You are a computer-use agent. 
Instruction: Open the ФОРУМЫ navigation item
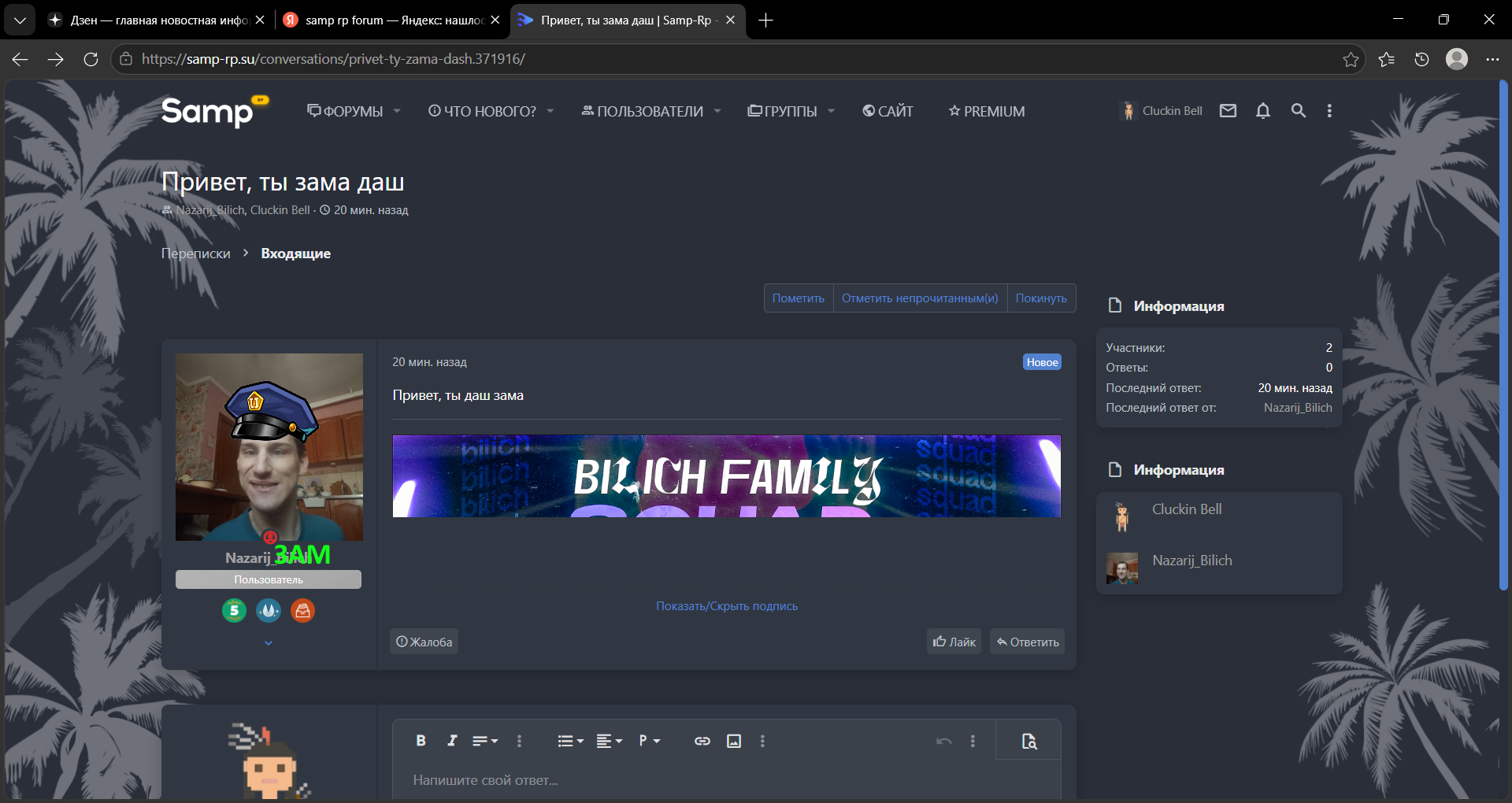pos(345,111)
